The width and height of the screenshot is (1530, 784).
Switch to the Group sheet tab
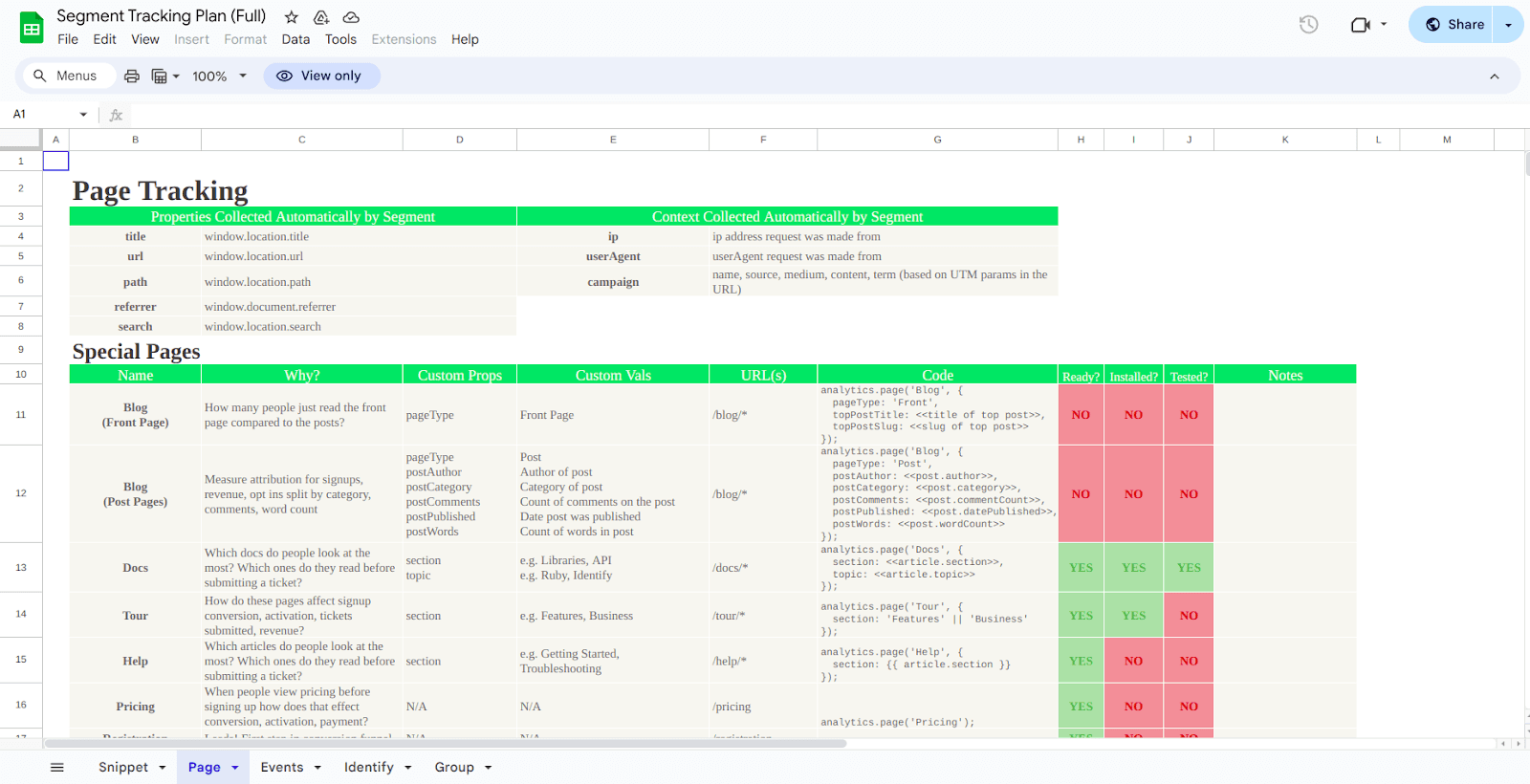click(454, 767)
